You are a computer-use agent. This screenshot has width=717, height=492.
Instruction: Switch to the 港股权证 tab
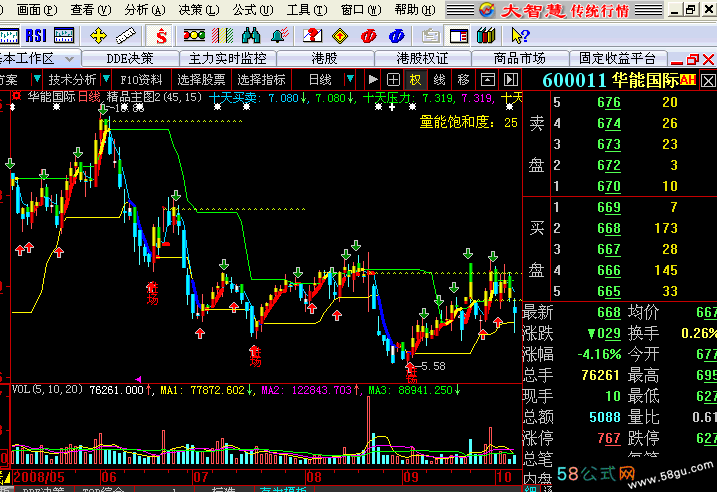[422, 59]
